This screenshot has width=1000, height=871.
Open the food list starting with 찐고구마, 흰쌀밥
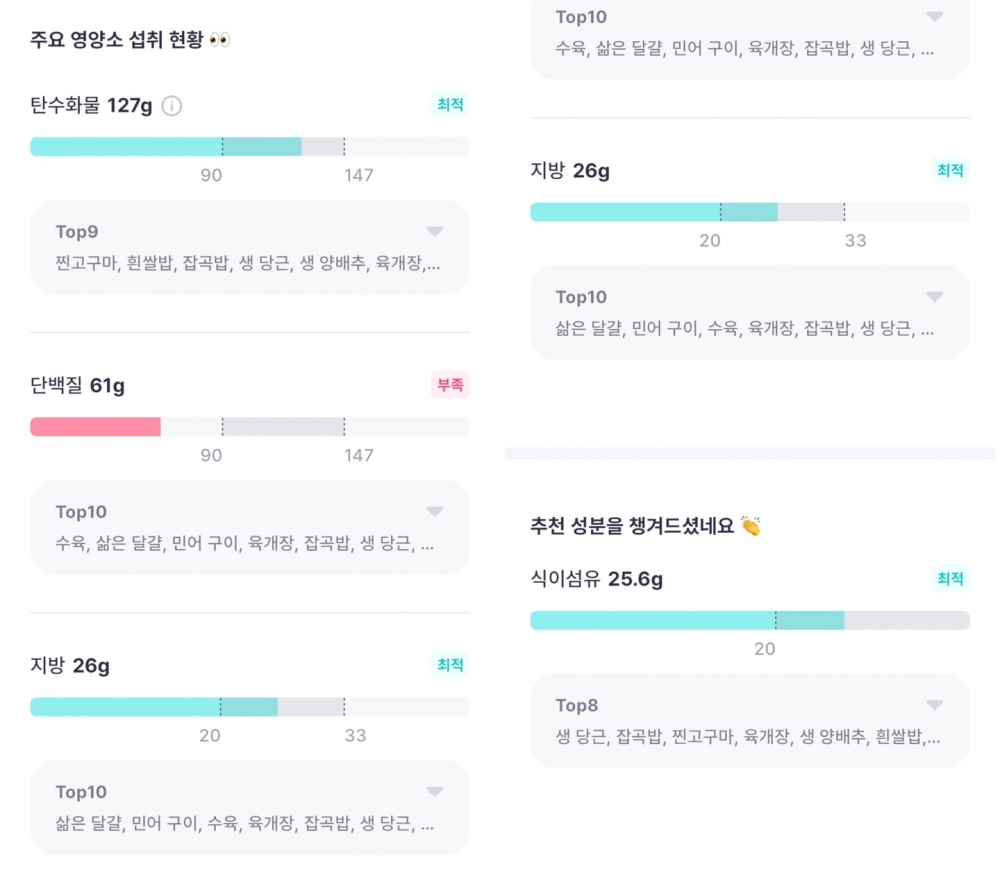pos(248,264)
